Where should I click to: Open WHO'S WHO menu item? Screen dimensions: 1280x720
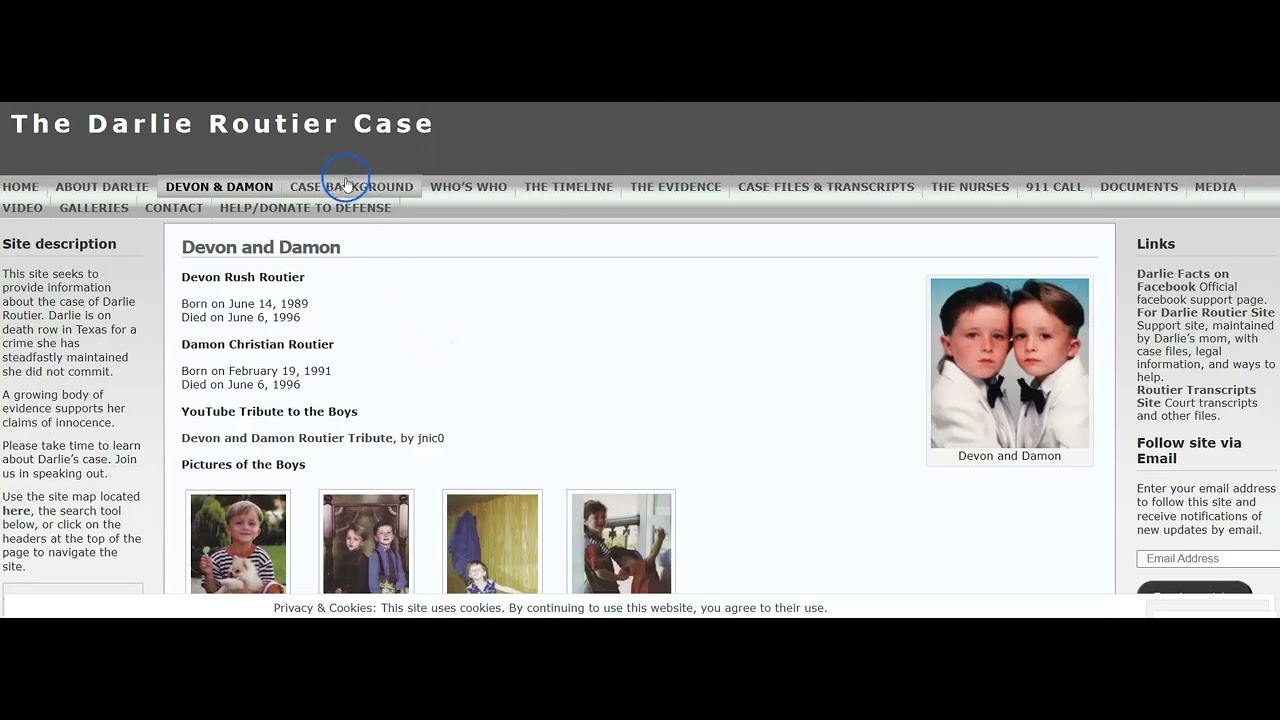pos(468,187)
